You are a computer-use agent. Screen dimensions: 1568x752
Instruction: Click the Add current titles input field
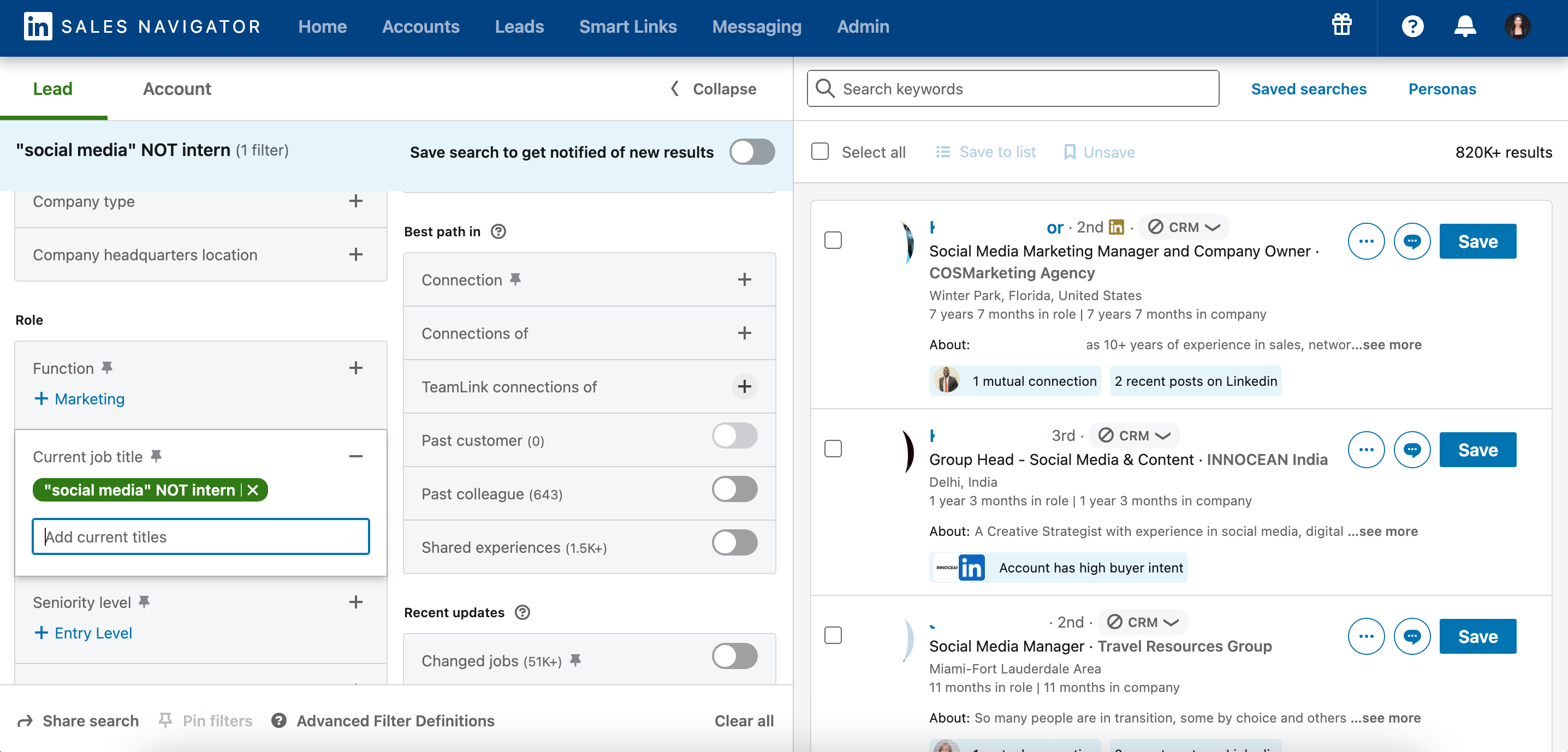[200, 536]
